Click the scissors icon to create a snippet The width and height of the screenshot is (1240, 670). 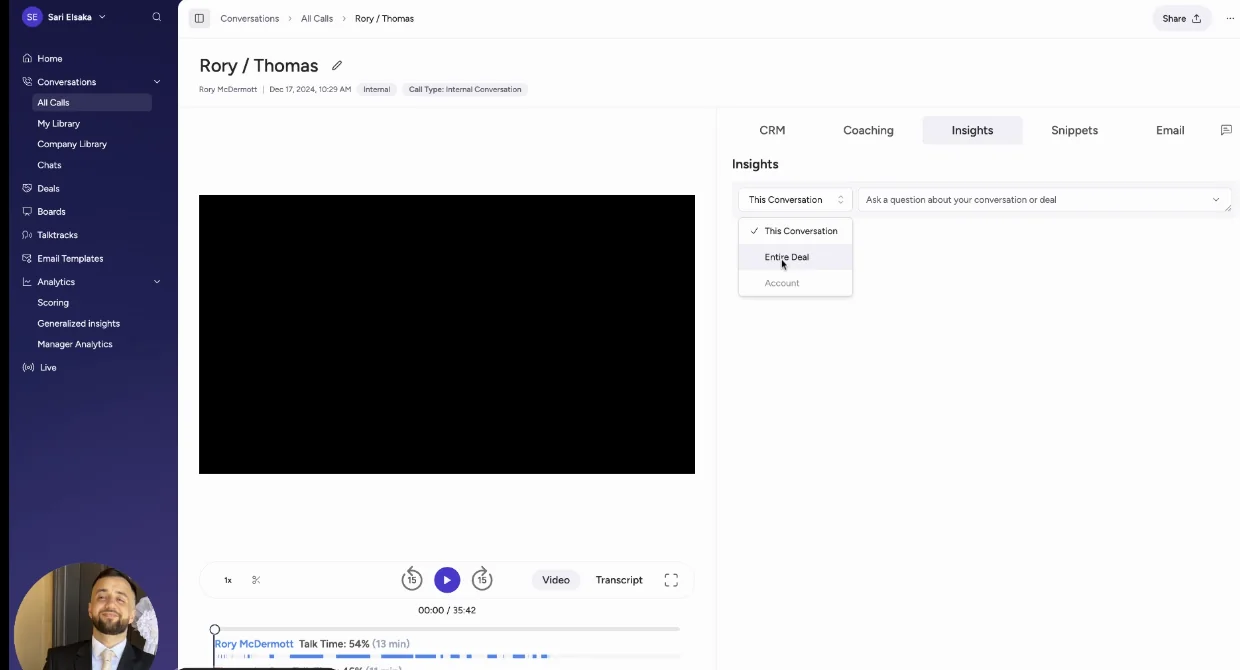tap(256, 580)
